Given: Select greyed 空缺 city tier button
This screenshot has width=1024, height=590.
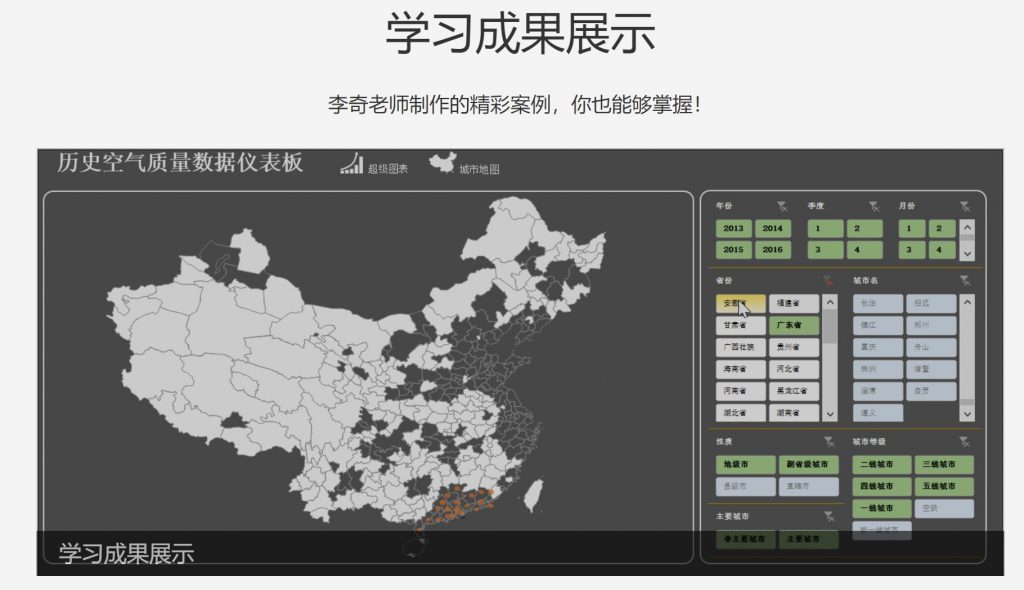Looking at the screenshot, I should coord(944,508).
